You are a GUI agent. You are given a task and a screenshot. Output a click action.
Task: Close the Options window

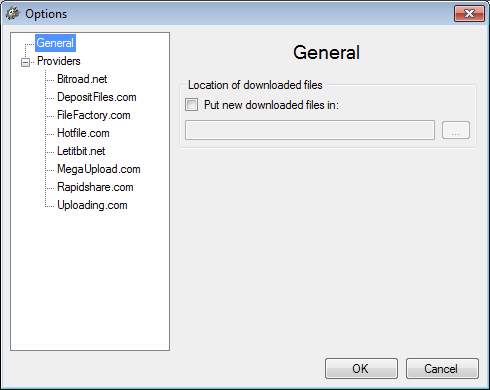point(469,13)
